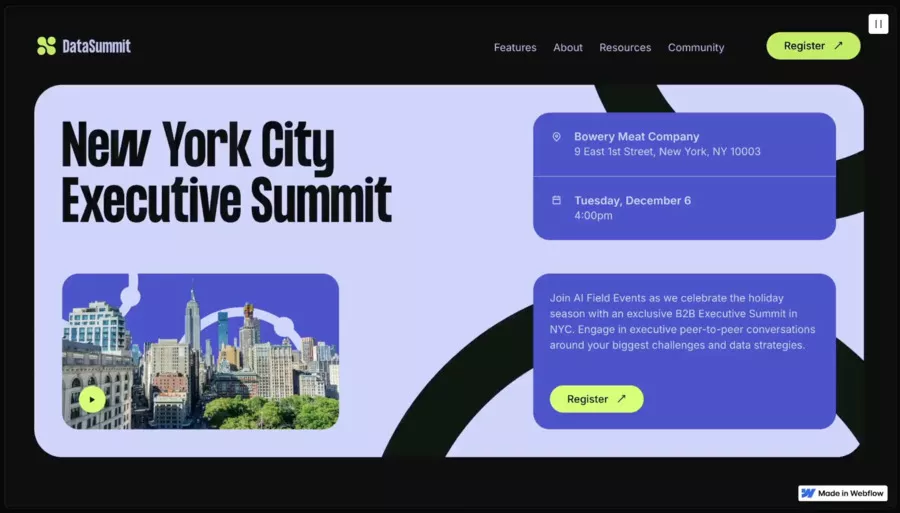The height and width of the screenshot is (513, 900).
Task: Click the Join AI Field Events description paragraph
Action: coord(682,321)
